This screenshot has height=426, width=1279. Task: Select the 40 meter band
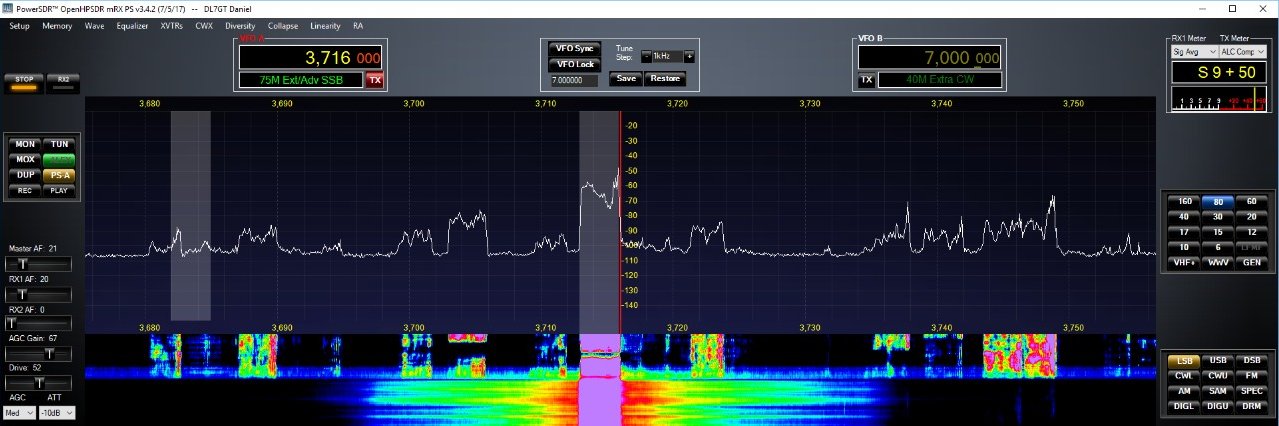(1185, 216)
